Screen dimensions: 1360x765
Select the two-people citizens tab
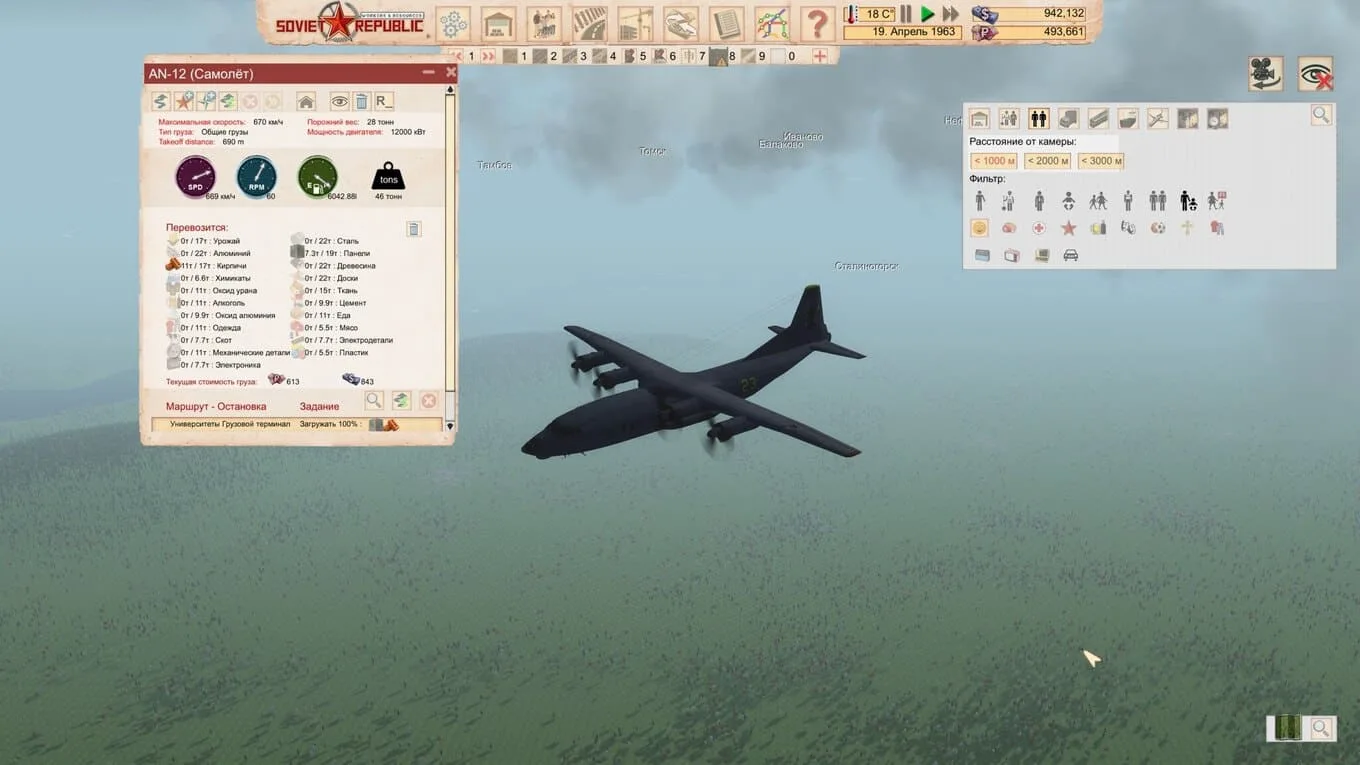[x=1039, y=119]
